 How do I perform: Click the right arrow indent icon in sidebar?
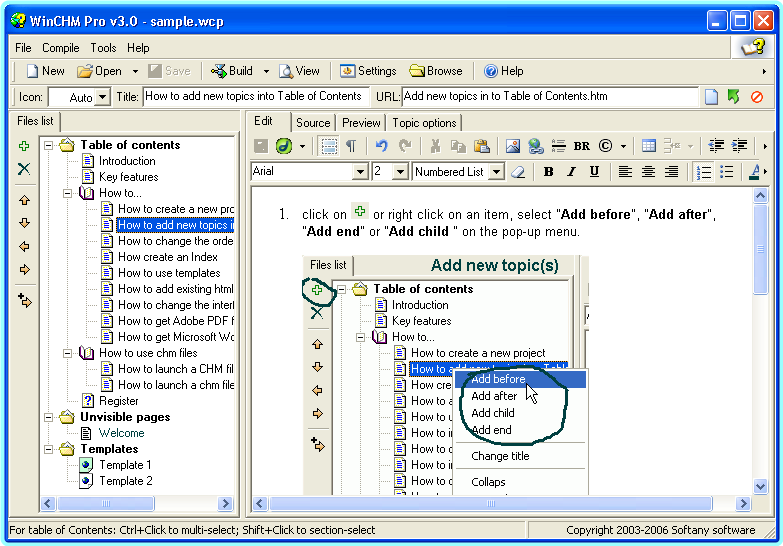[x=24, y=270]
